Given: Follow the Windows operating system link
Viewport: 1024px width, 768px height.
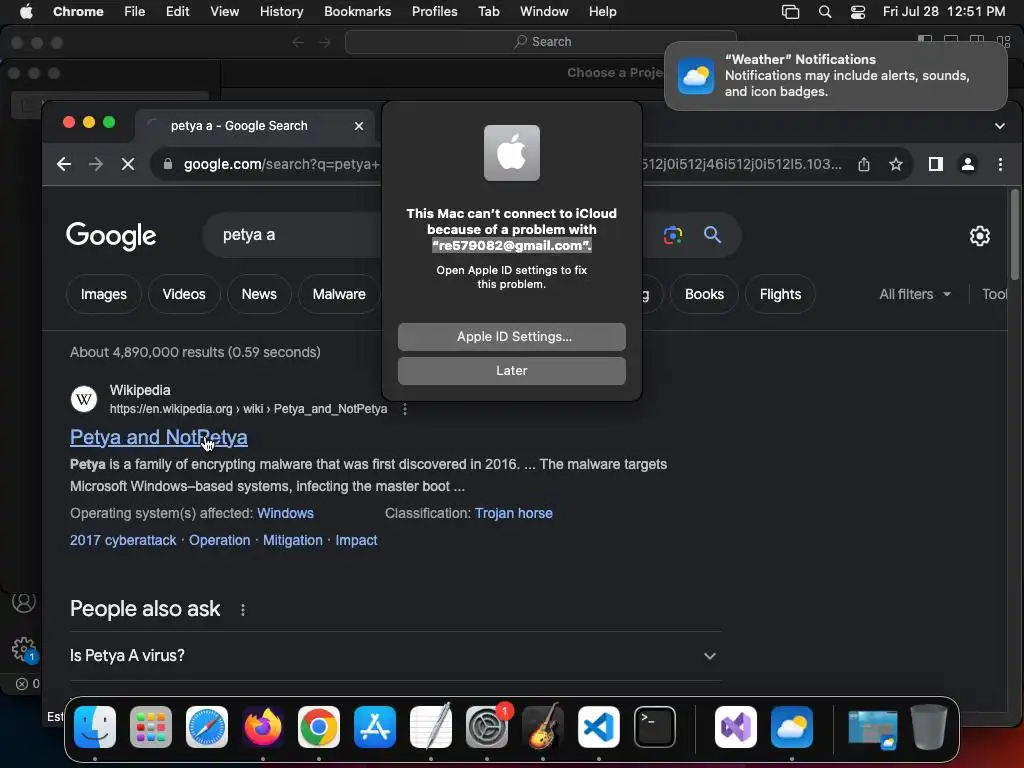Looking at the screenshot, I should pyautogui.click(x=285, y=513).
